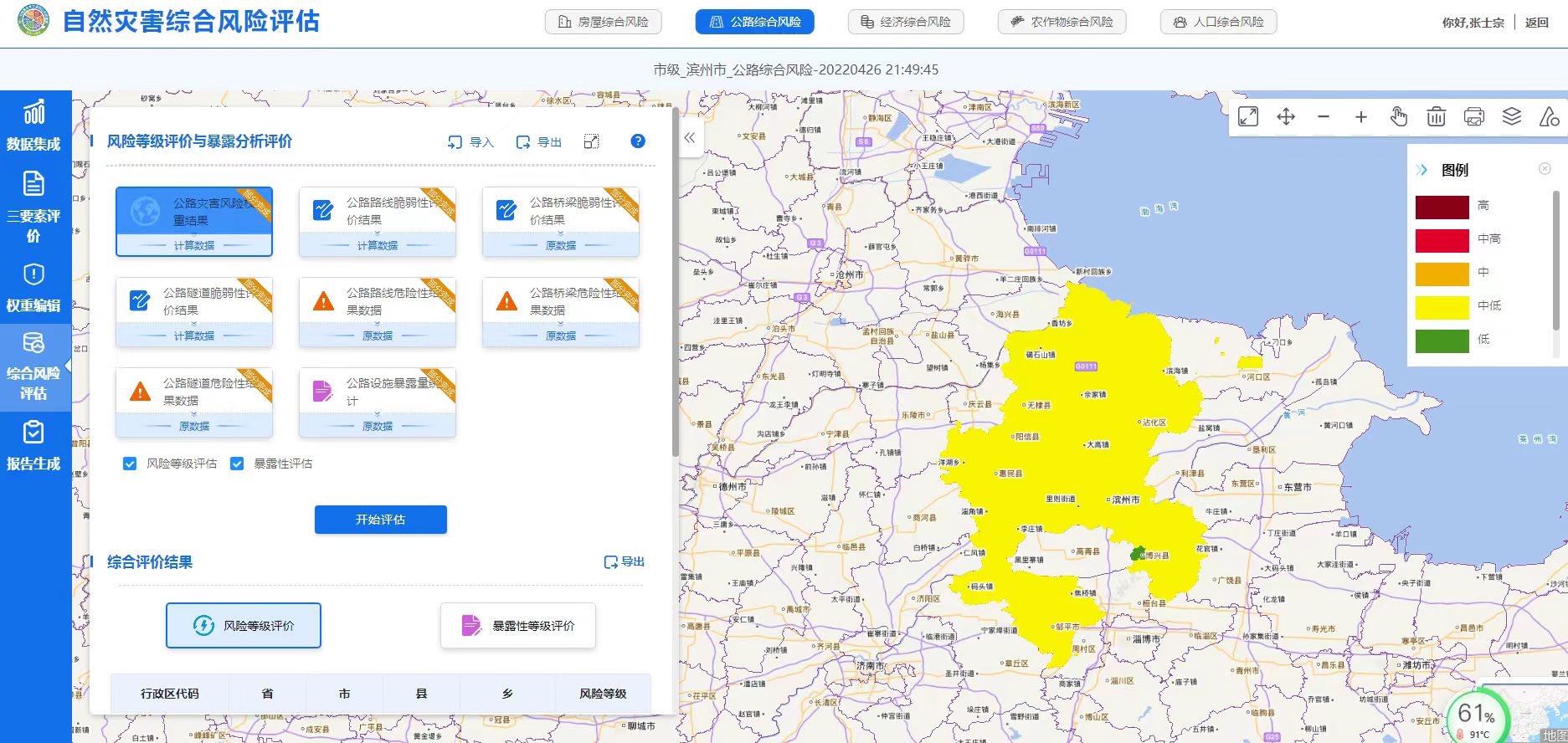Viewport: 1568px width, 743px height.
Task: Click the yellow 中低 legend swatch
Action: pyautogui.click(x=1442, y=307)
